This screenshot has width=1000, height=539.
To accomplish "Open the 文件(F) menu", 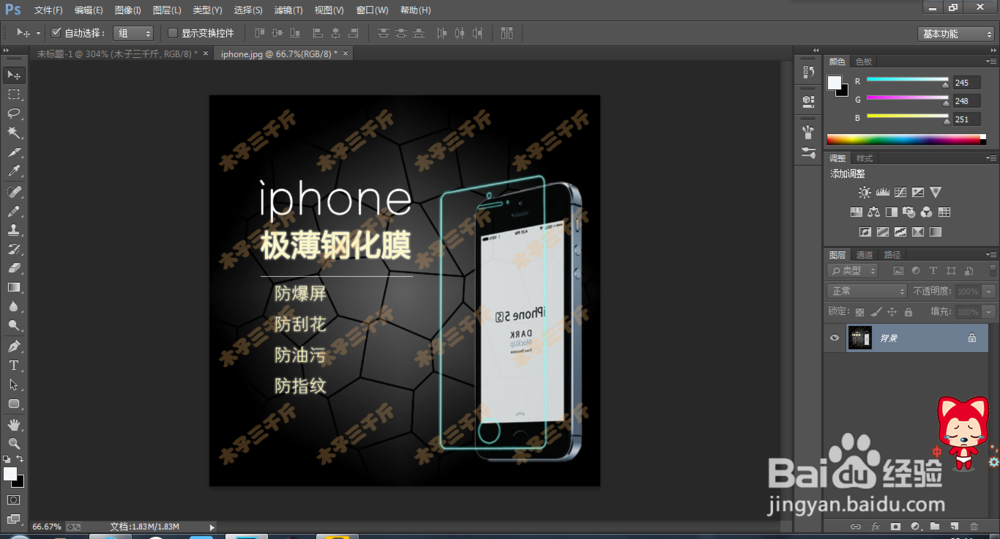I will point(48,10).
